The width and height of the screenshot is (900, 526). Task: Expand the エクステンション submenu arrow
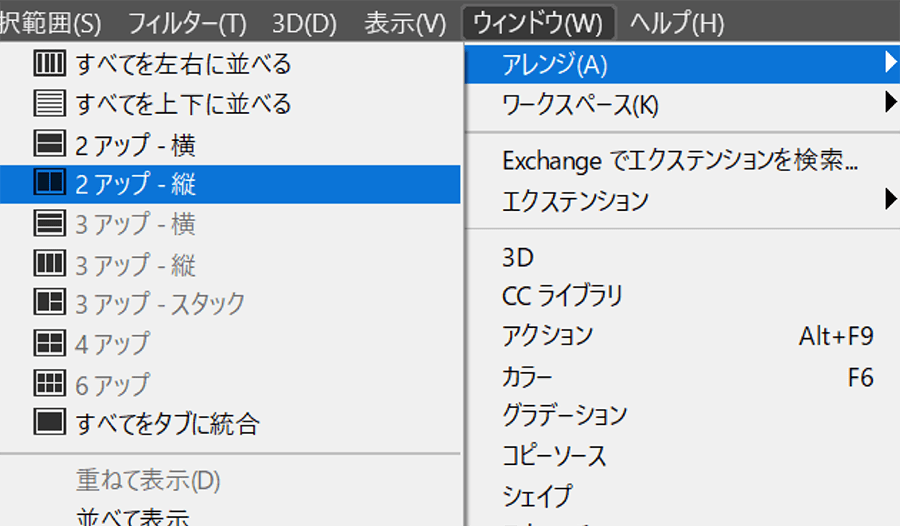click(x=889, y=201)
